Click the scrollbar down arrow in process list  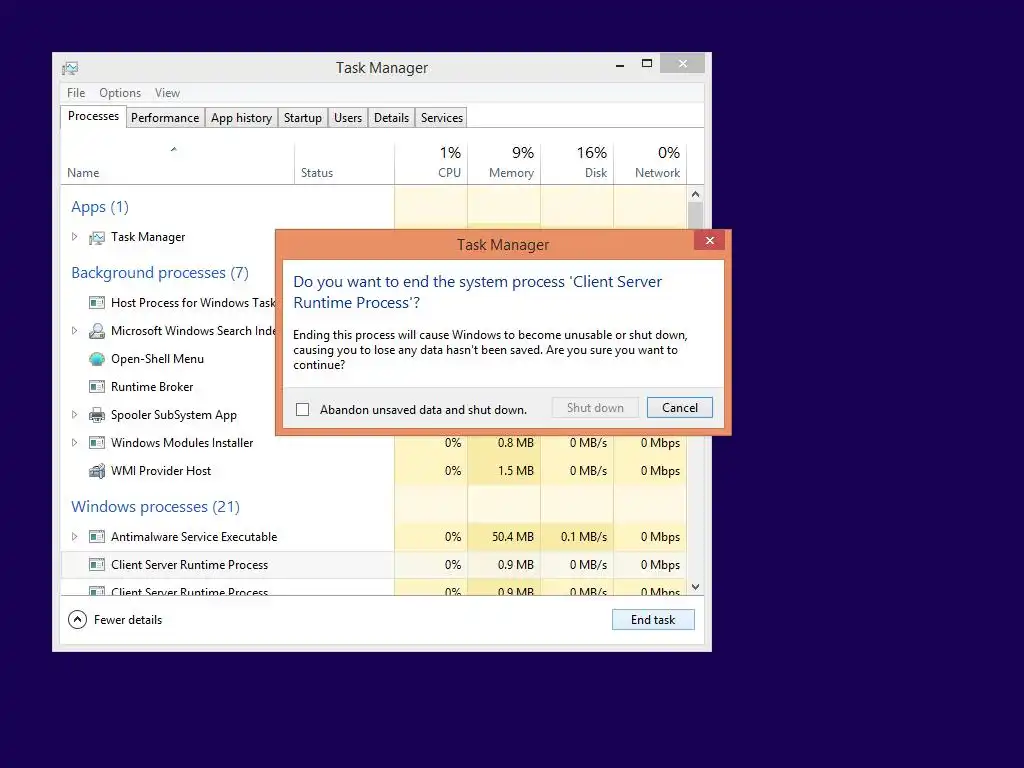click(x=696, y=587)
